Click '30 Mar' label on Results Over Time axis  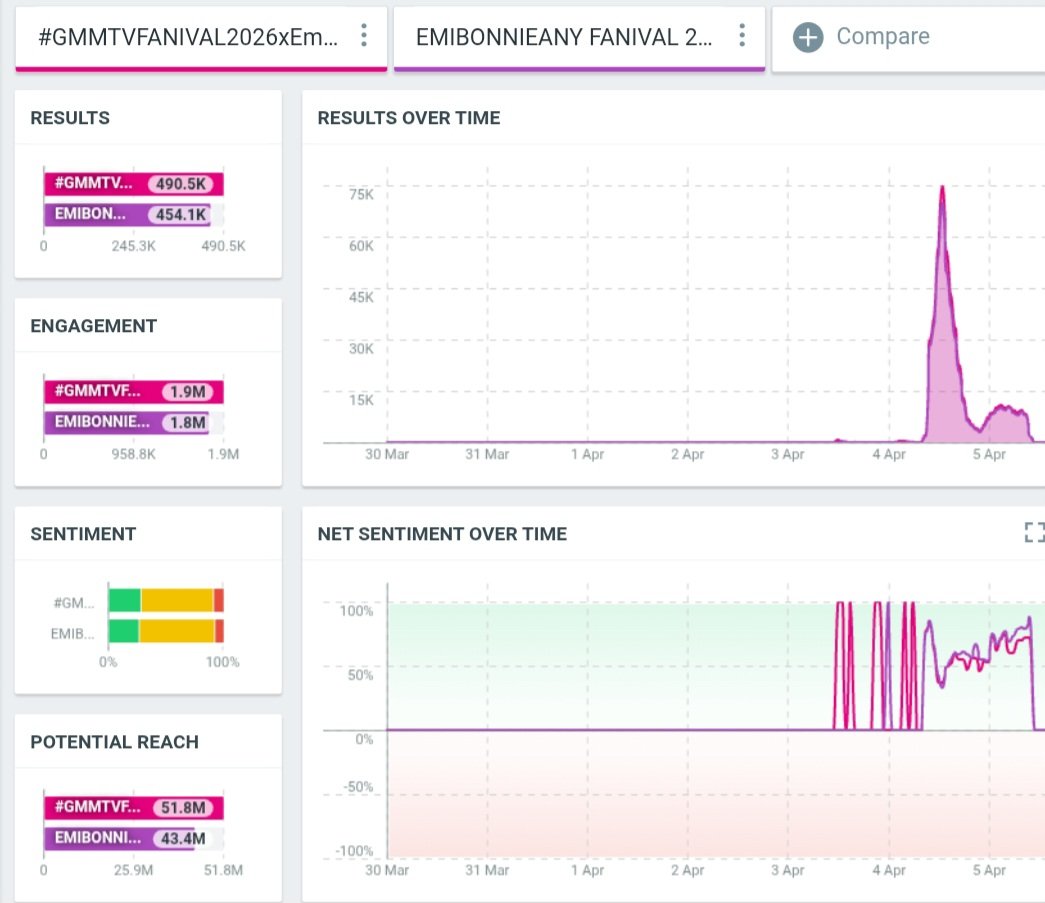point(387,454)
